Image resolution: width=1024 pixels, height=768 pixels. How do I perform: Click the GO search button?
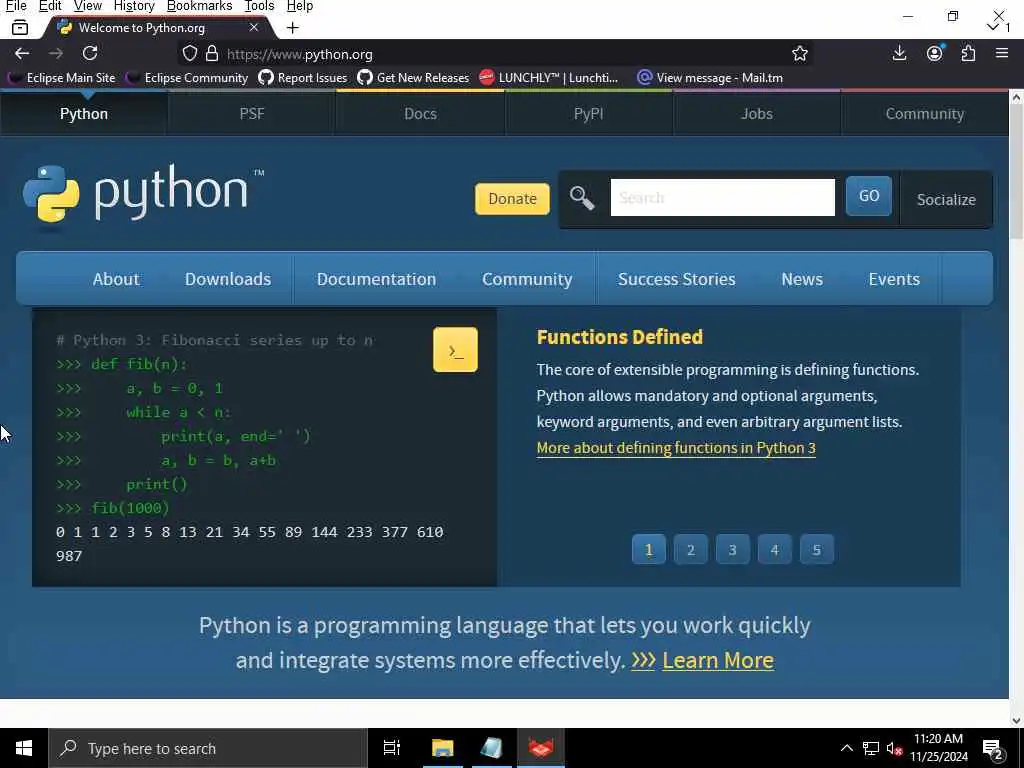pyautogui.click(x=869, y=196)
